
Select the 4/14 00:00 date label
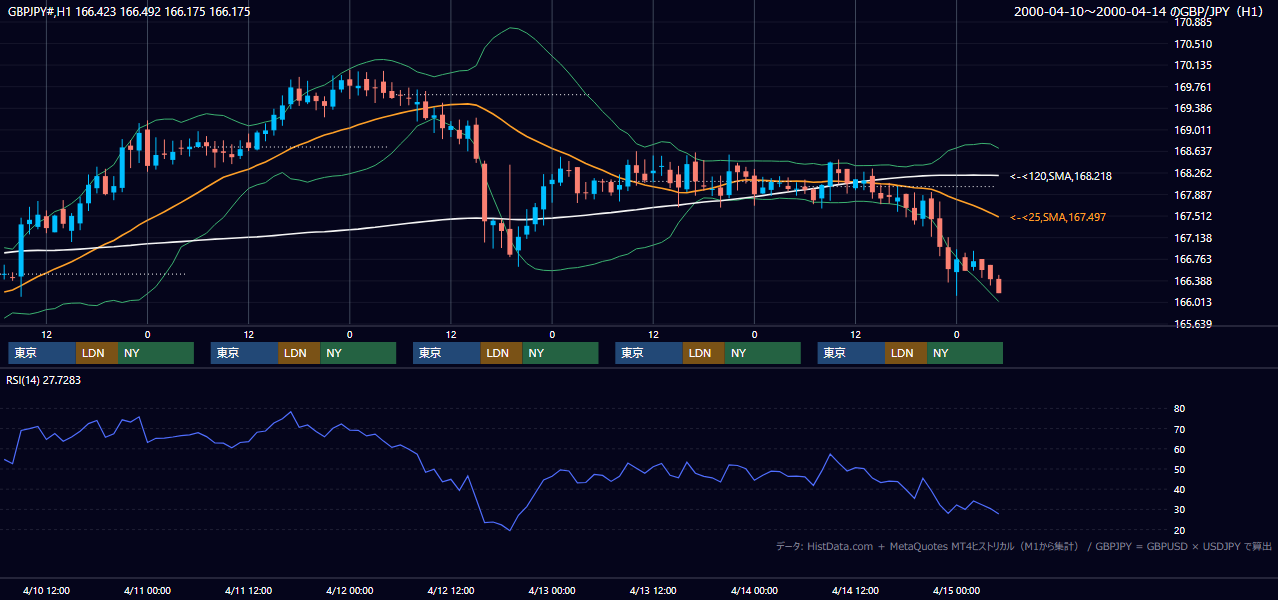[x=754, y=590]
